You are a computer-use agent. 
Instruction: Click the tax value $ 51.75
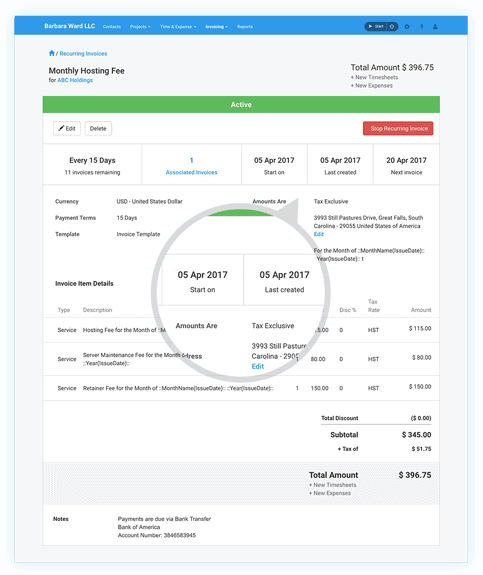click(421, 449)
